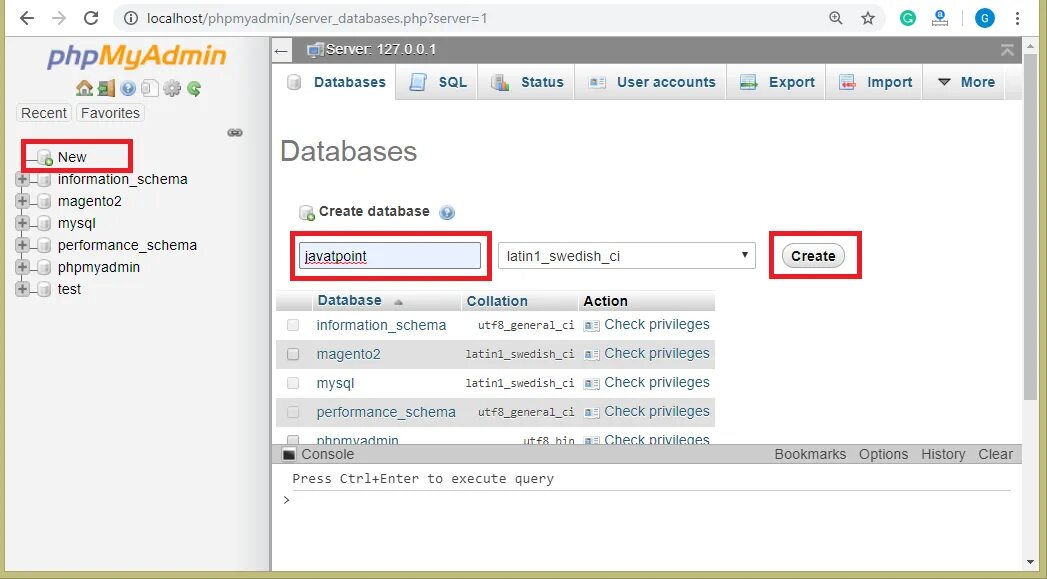Tick the mysql row checkbox

[x=292, y=383]
